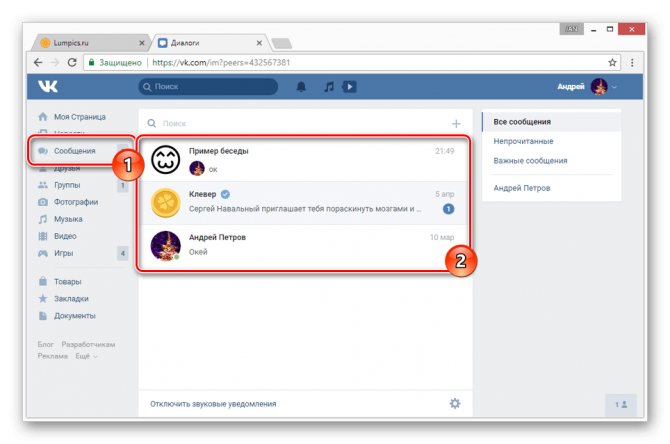
Task: Expand the profile menu arrow next to Андрей
Action: tap(614, 87)
